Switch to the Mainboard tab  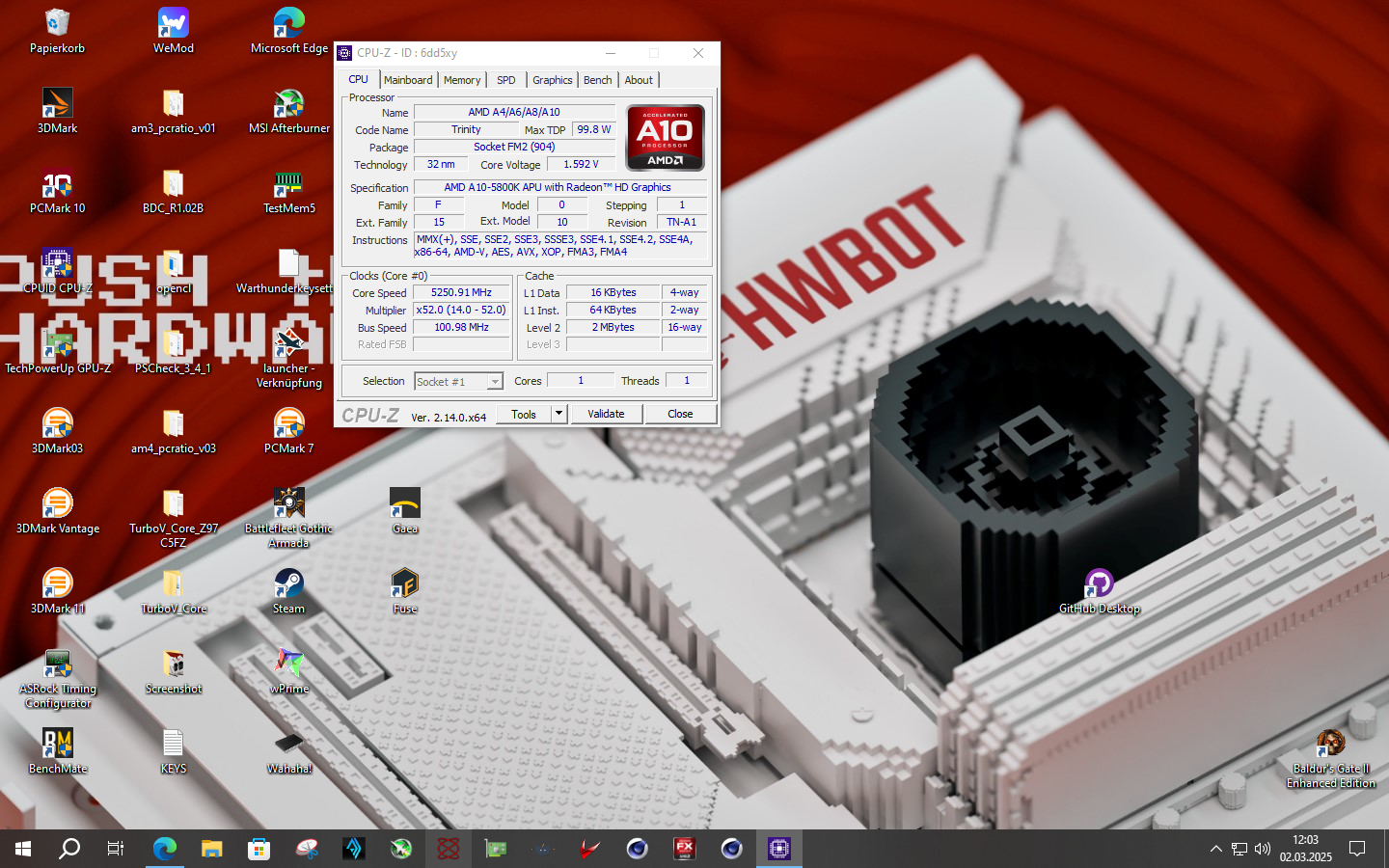point(408,80)
